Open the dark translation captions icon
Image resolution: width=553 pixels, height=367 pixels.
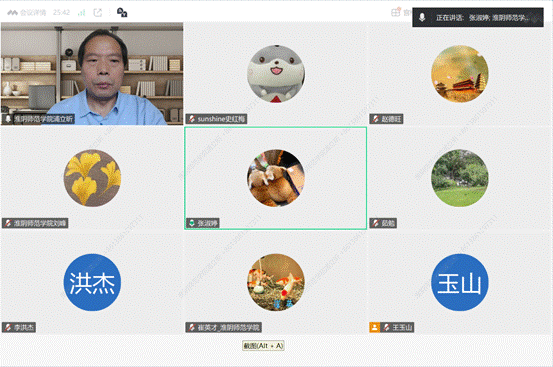[122, 13]
